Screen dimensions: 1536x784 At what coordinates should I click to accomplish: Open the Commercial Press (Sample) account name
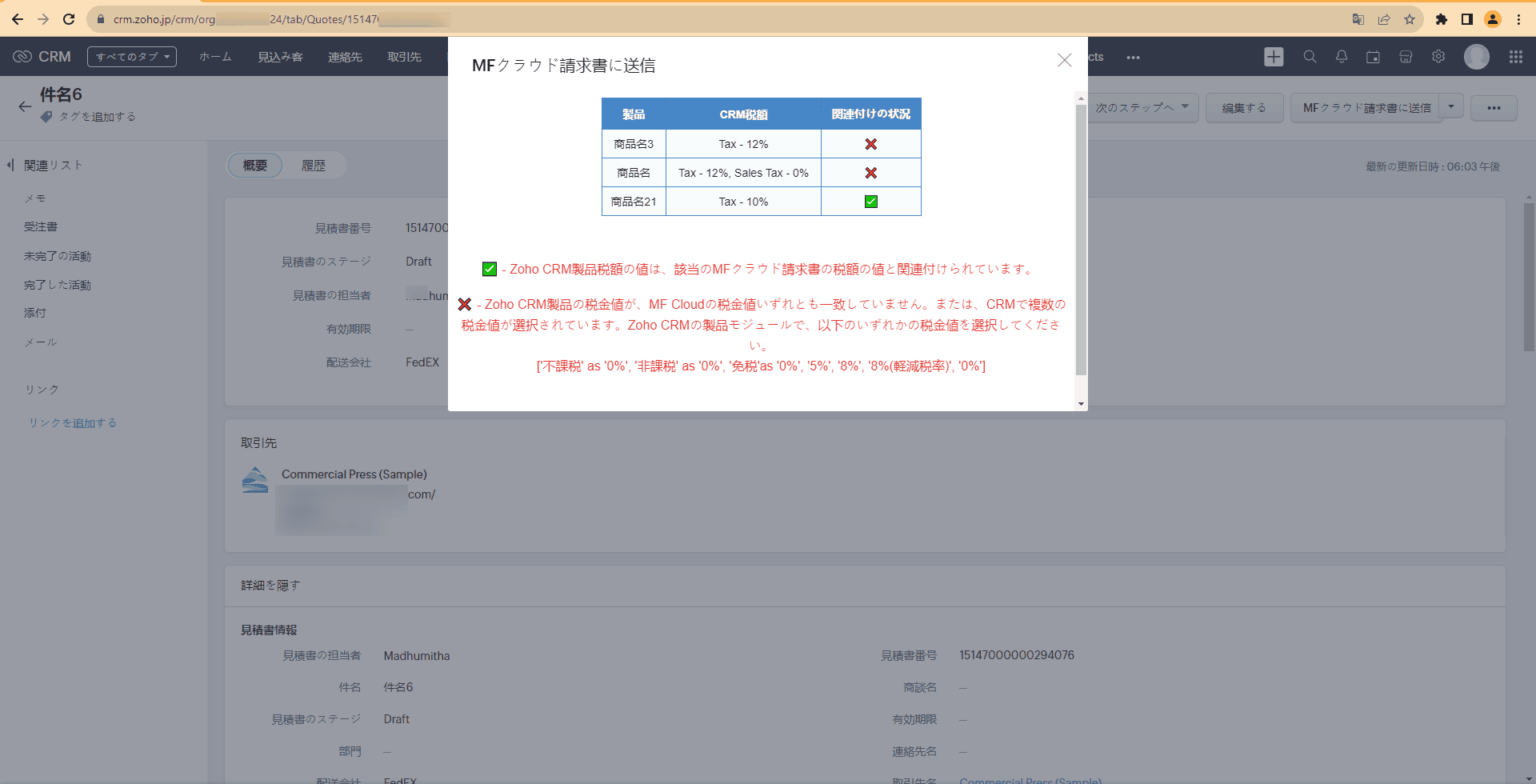click(x=354, y=474)
